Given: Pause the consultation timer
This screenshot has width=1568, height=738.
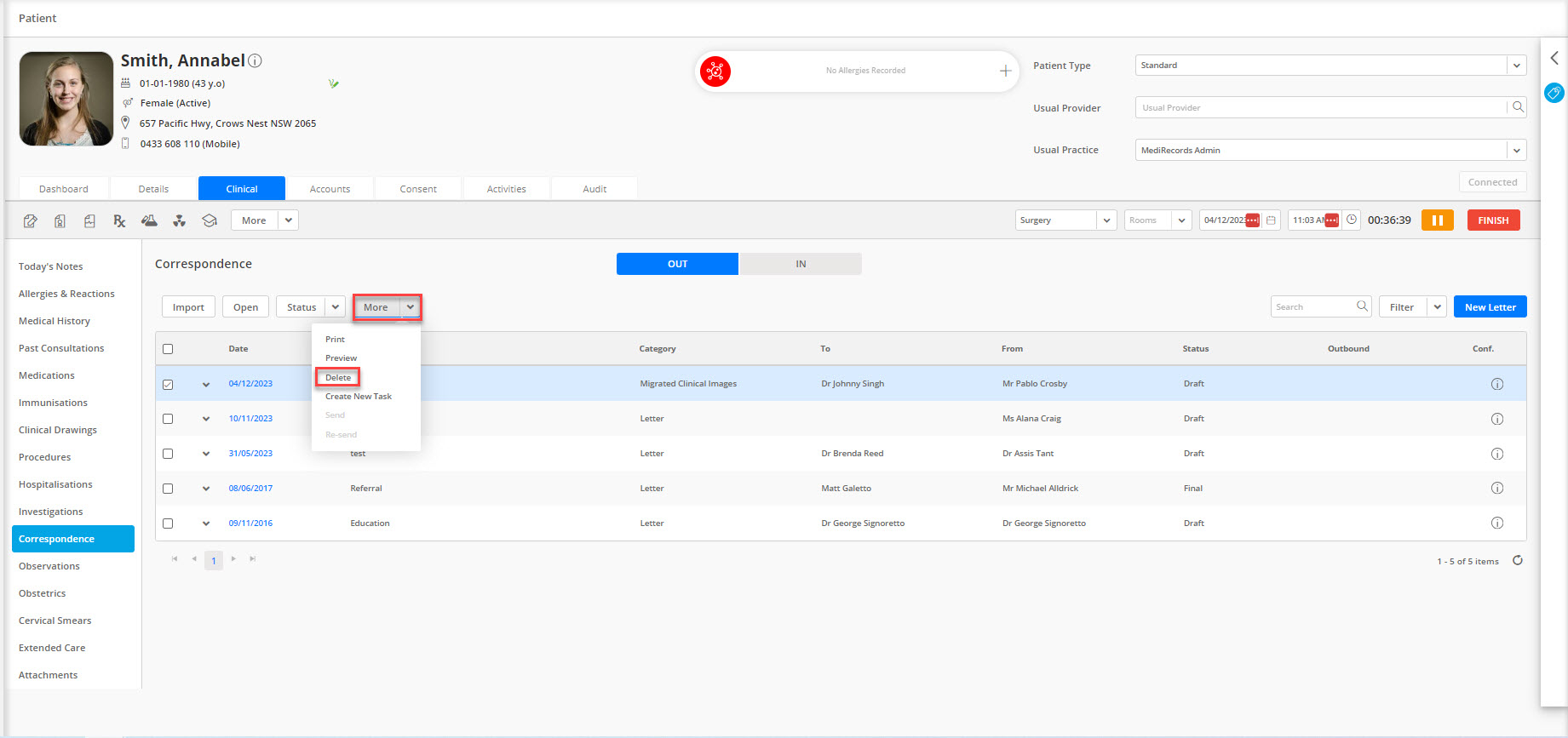Looking at the screenshot, I should tap(1438, 220).
